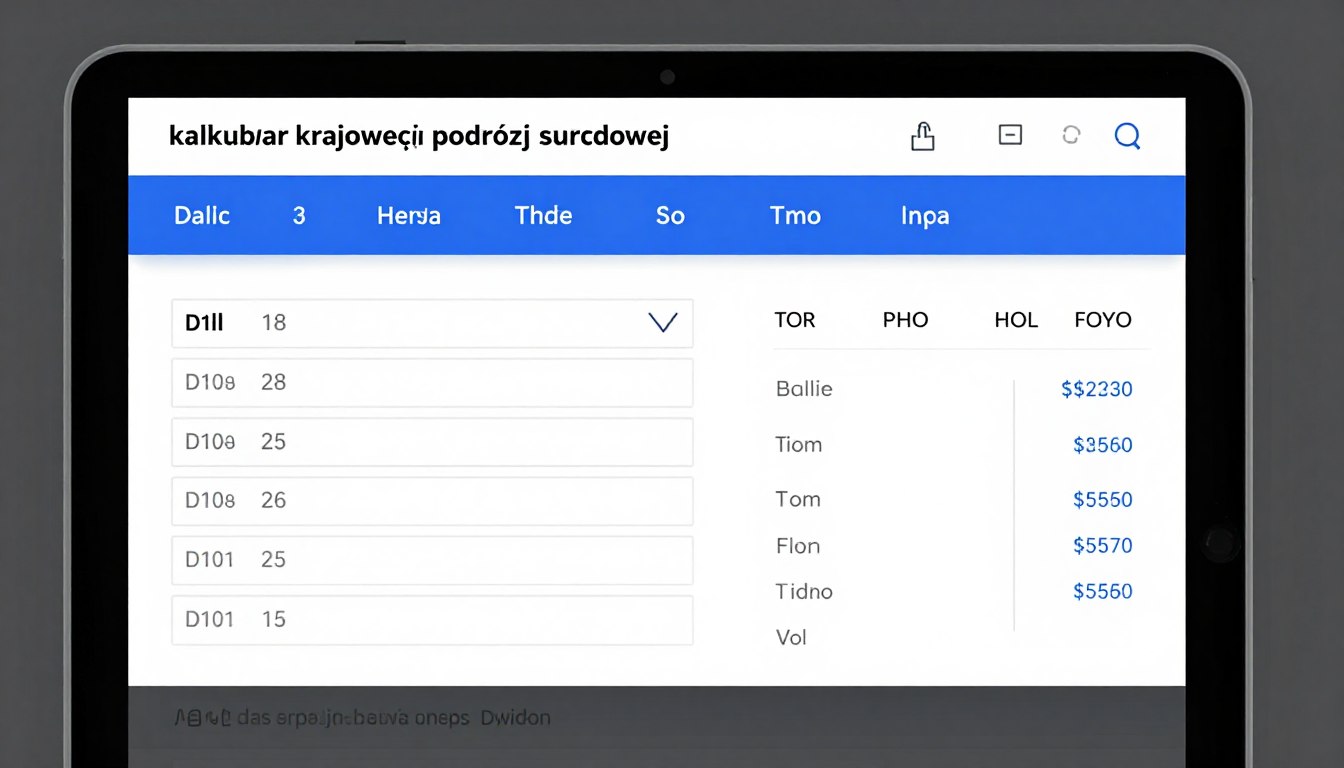This screenshot has height=768, width=1344.
Task: Click the $5550 amount next to Tom
Action: [1102, 499]
